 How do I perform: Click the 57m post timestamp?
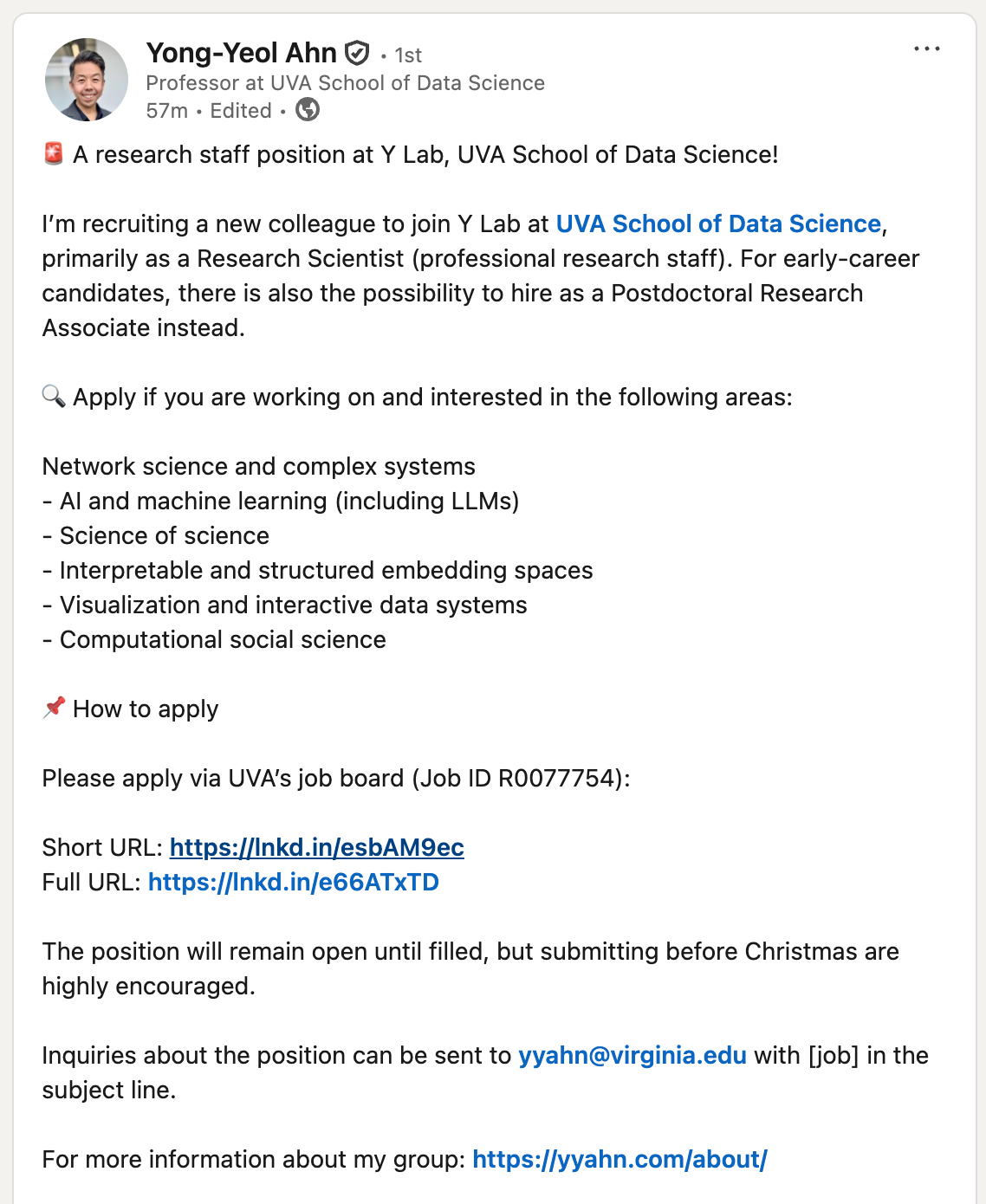tap(166, 111)
